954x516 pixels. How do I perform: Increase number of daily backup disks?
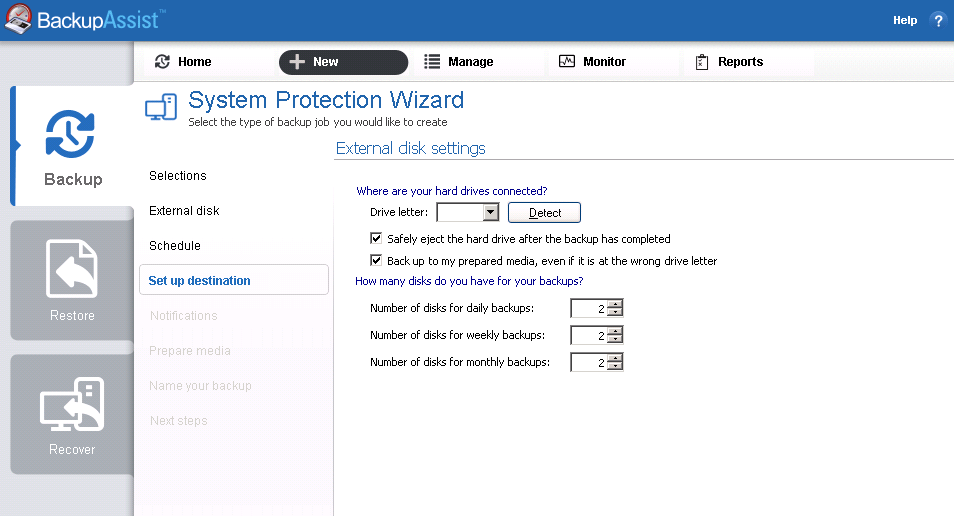(615, 304)
